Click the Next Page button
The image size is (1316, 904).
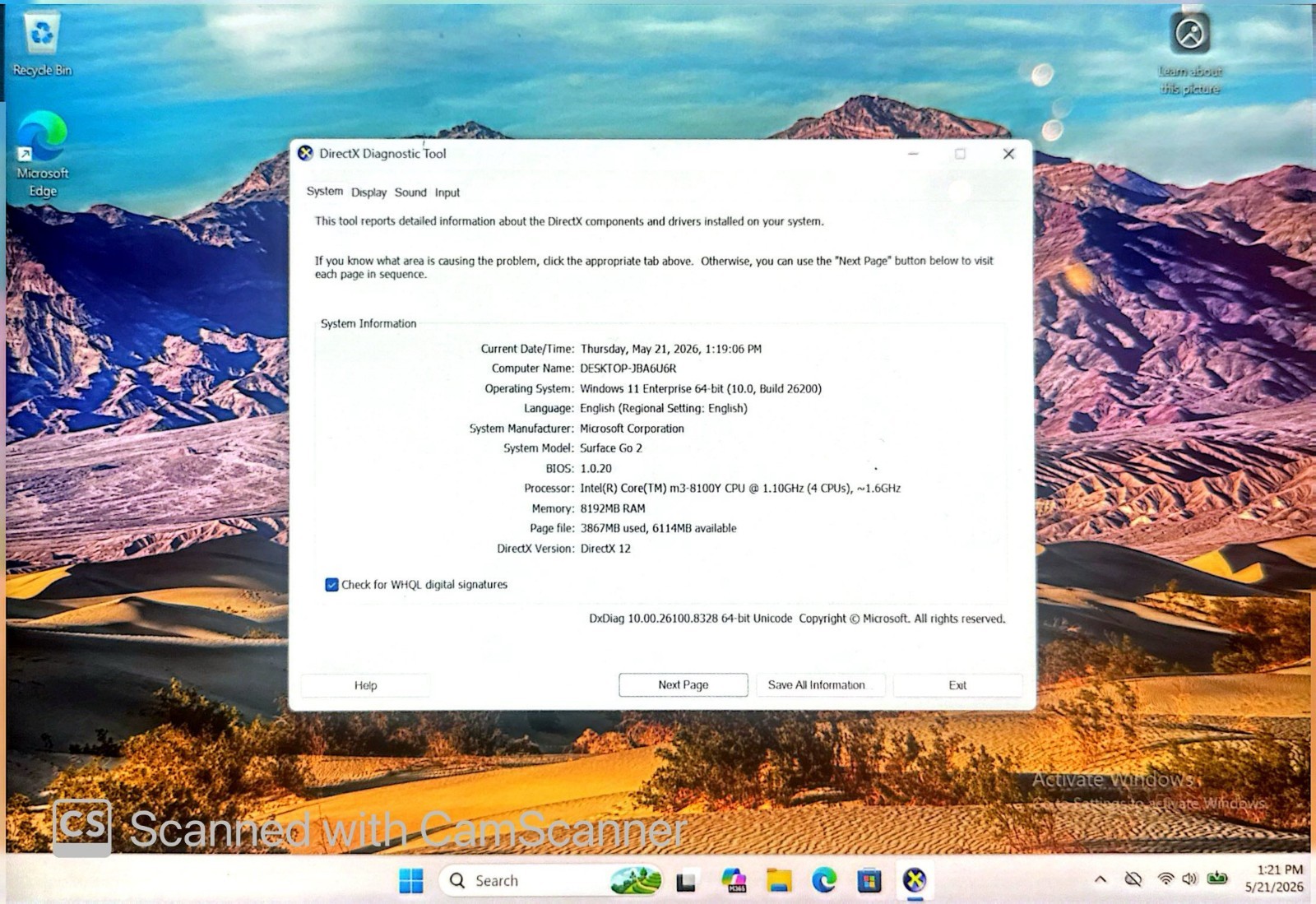click(683, 684)
